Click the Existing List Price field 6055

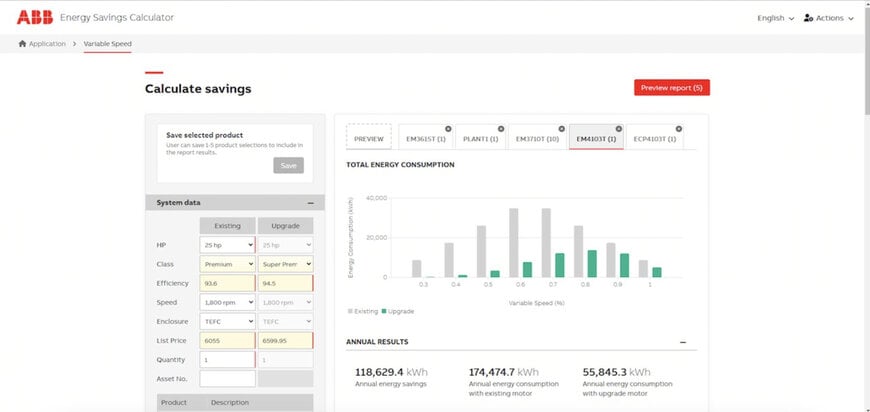pos(227,340)
